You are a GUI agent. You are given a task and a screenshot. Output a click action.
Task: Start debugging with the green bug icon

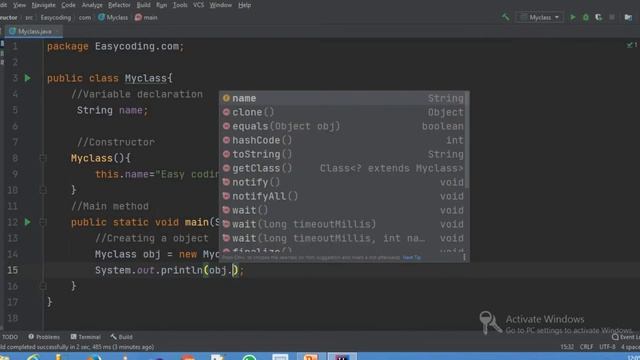tap(586, 17)
